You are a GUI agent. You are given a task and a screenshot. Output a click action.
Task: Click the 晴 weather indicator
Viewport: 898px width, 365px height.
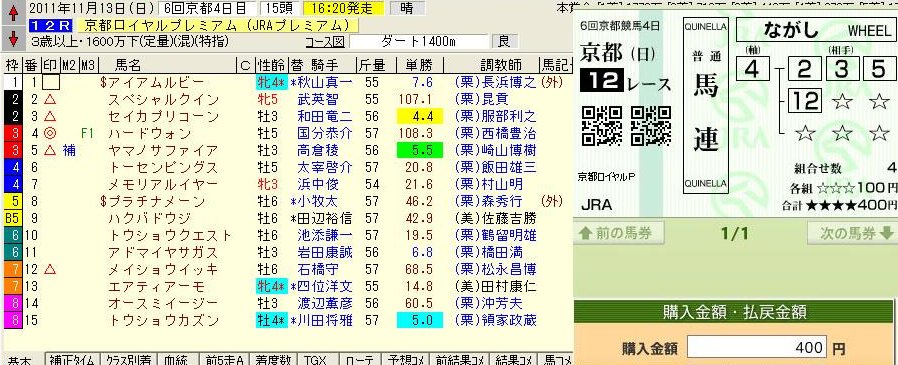tap(407, 9)
